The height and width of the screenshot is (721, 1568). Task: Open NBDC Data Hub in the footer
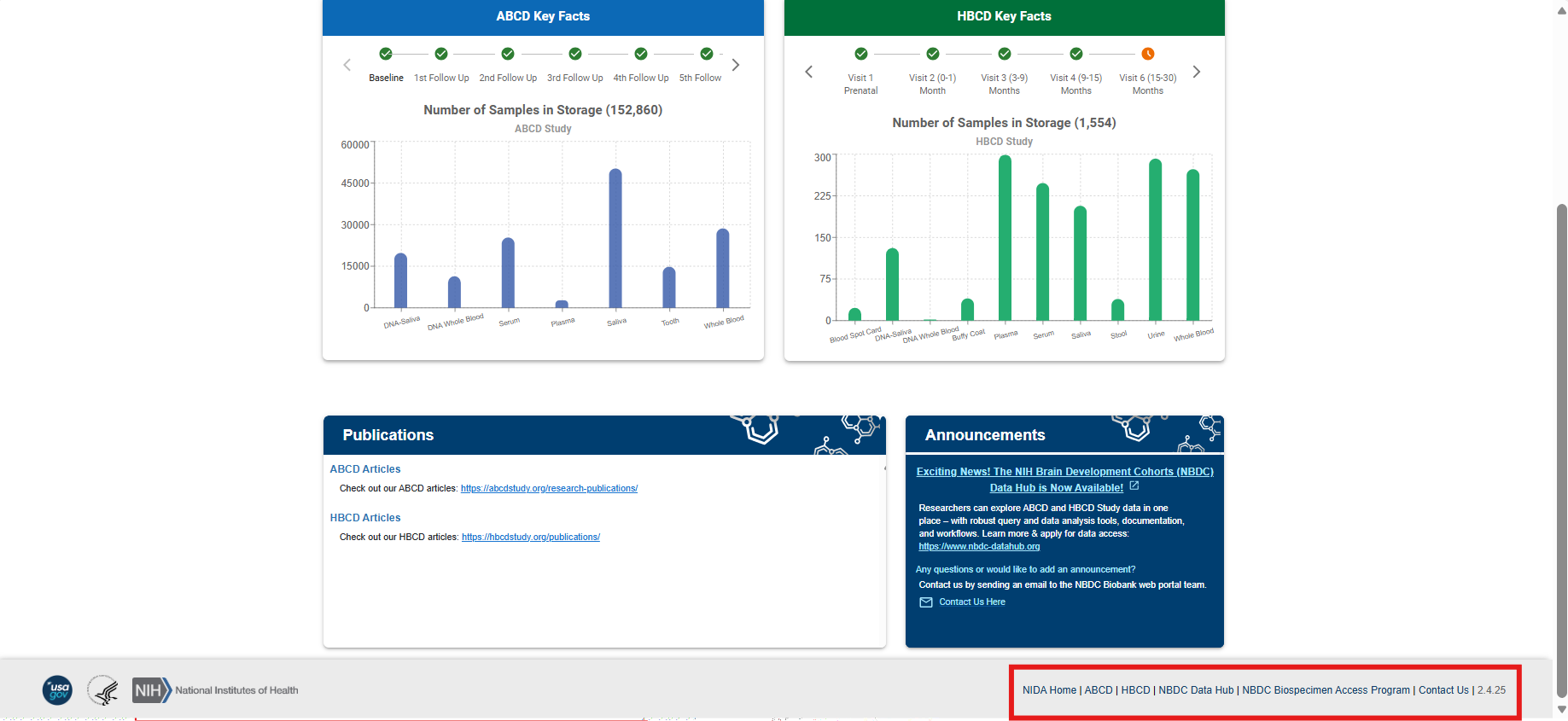coord(1196,690)
